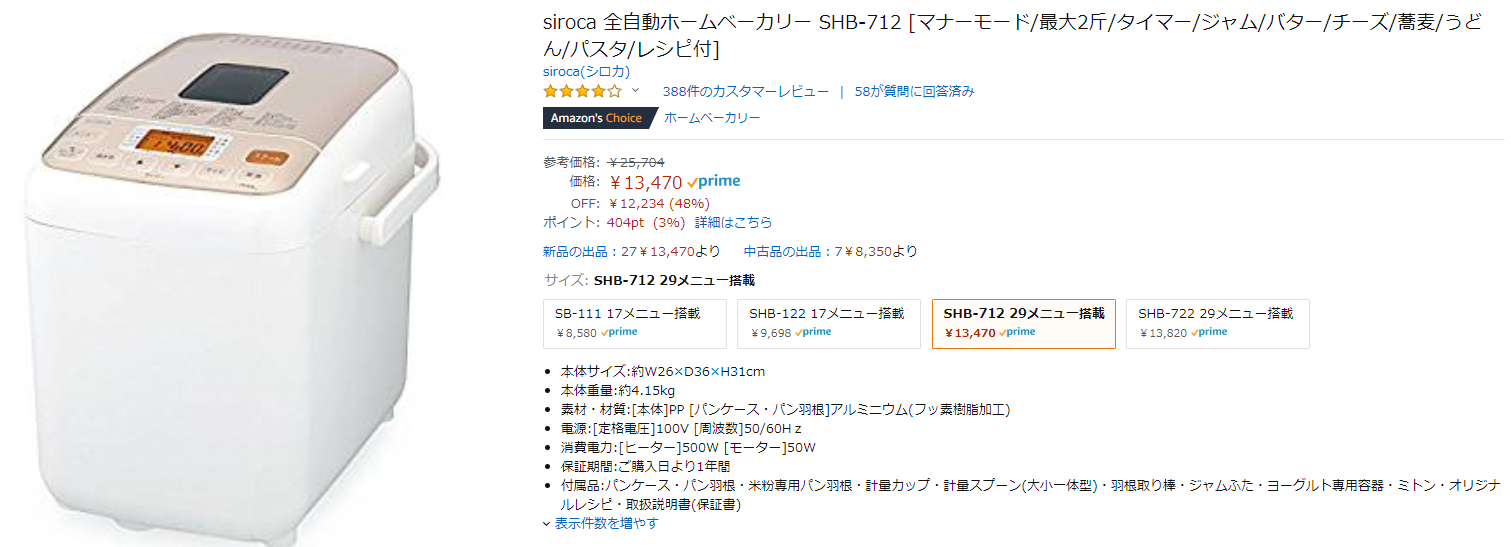View 中古品の出品 used offers link

tap(830, 251)
